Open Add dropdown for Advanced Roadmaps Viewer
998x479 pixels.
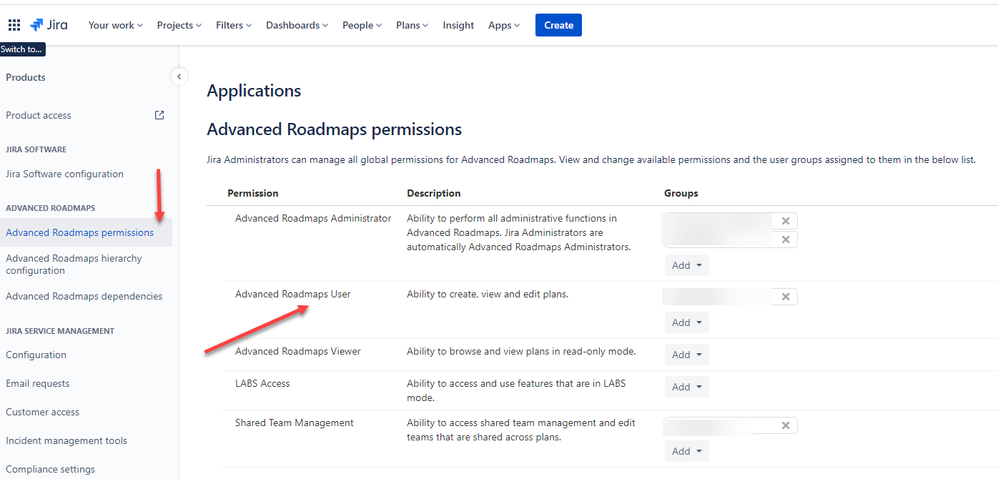687,354
